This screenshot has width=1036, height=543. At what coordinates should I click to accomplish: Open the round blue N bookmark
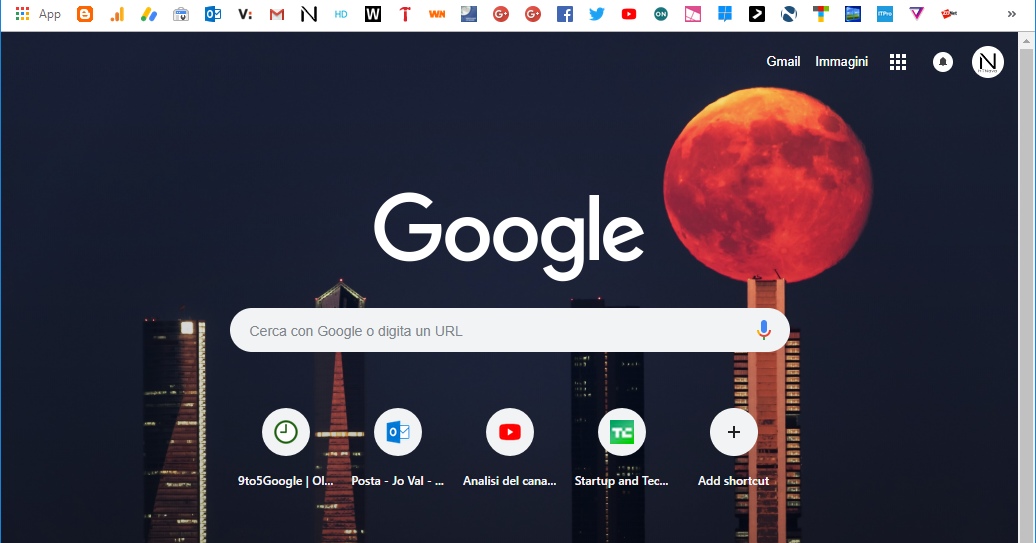[x=789, y=14]
